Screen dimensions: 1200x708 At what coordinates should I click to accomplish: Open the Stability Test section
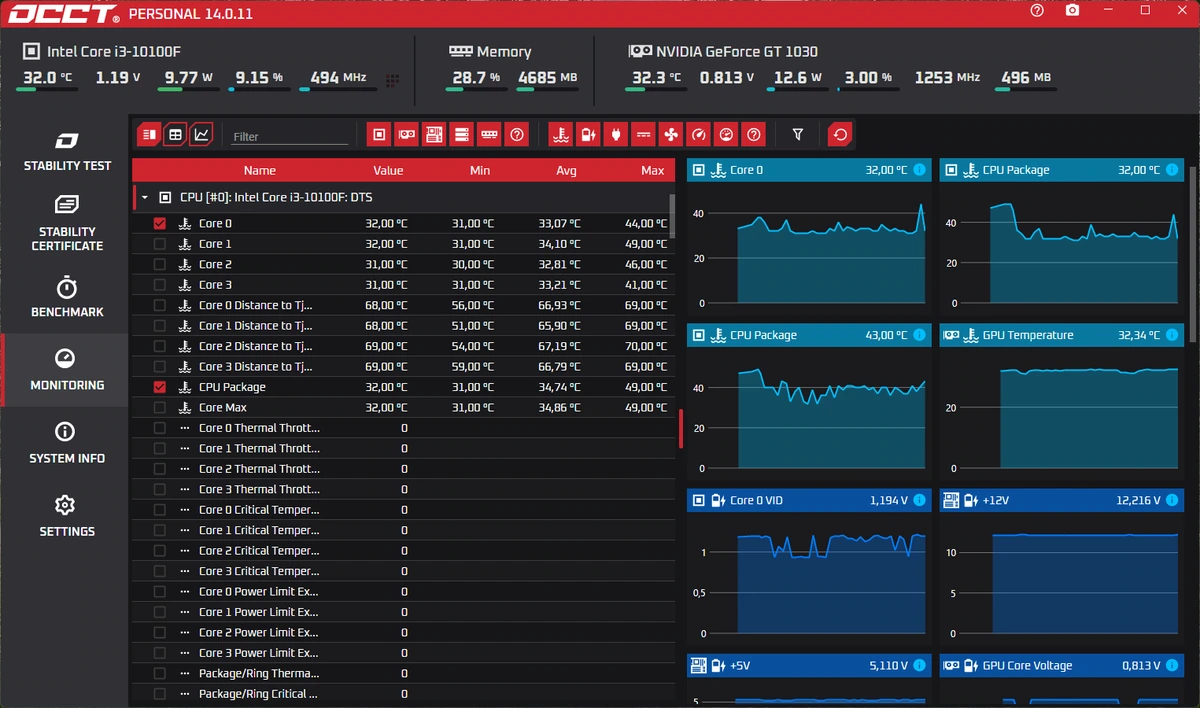click(x=67, y=151)
